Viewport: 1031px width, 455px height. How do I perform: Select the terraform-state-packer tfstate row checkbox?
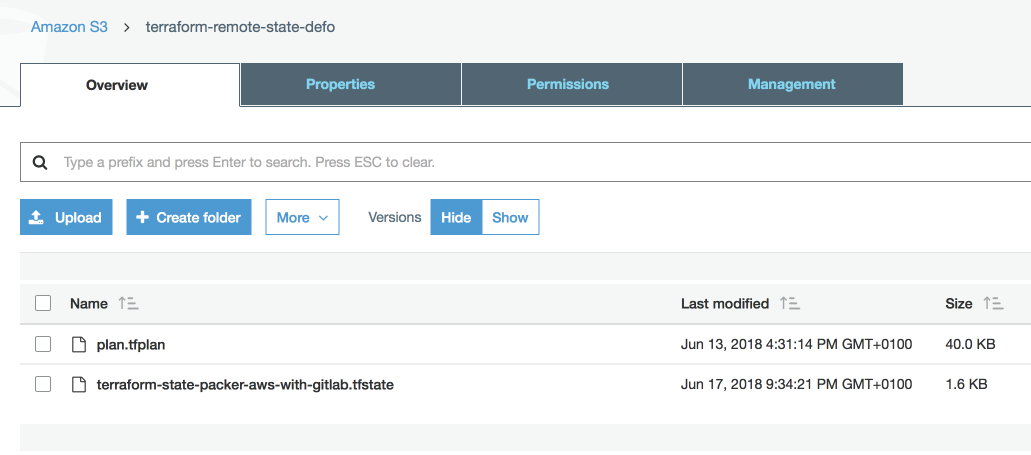coord(43,384)
